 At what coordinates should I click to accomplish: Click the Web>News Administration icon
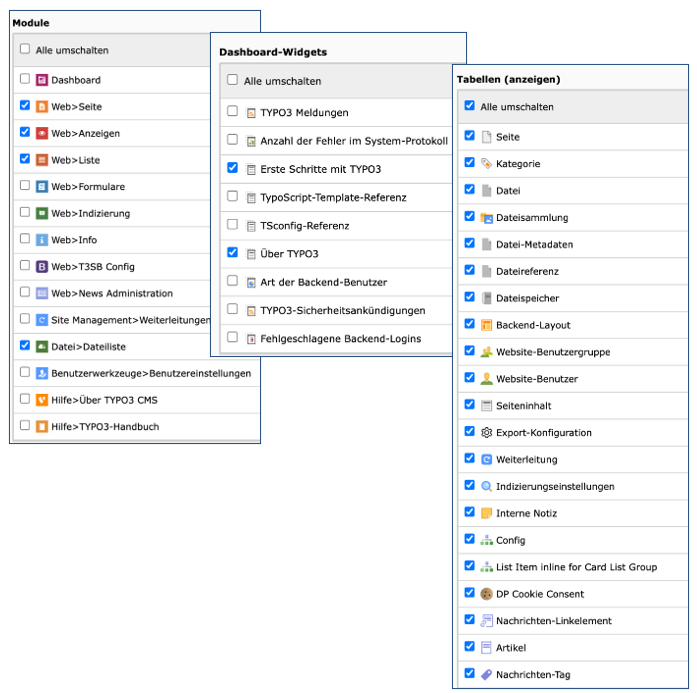click(42, 294)
